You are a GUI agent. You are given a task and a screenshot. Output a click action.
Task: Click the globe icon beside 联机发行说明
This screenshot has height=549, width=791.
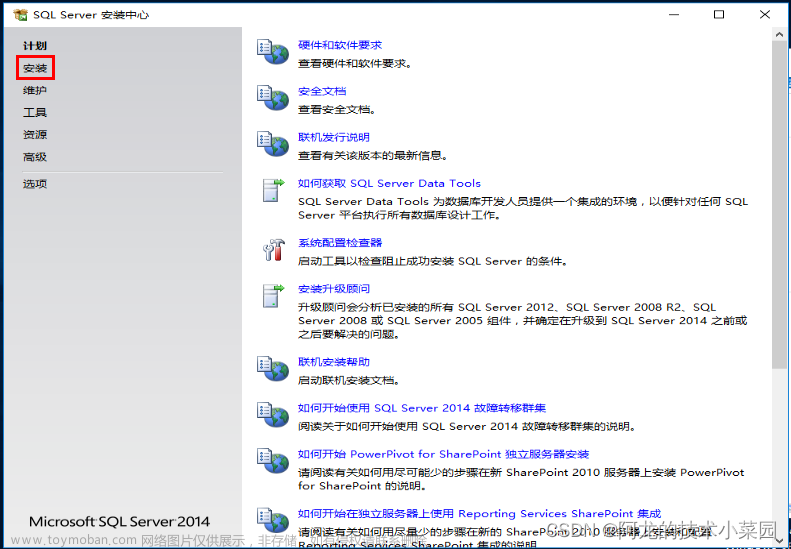[273, 144]
